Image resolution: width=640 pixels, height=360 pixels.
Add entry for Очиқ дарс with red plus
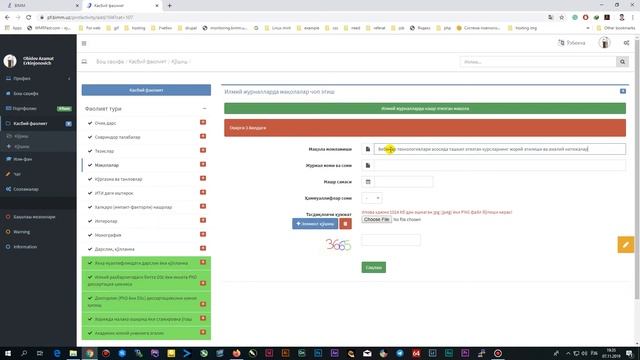pos(203,122)
